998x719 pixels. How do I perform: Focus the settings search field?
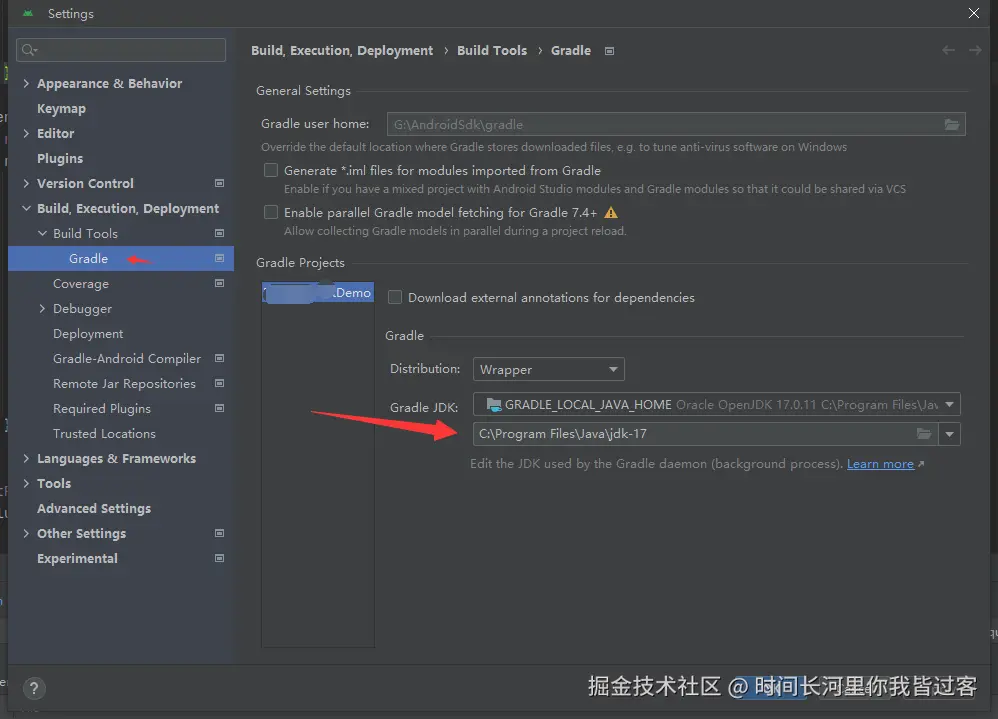[121, 50]
